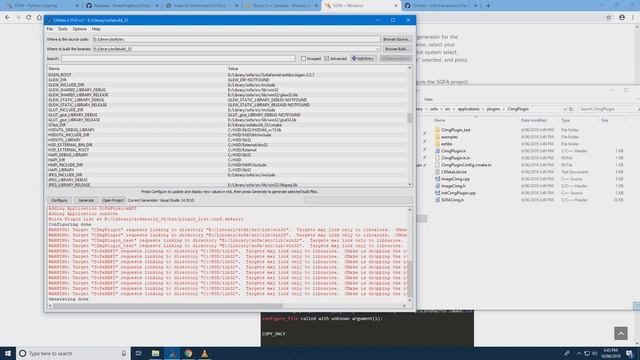This screenshot has width=640, height=360.
Task: Open the Windows Start menu
Action: [8, 353]
